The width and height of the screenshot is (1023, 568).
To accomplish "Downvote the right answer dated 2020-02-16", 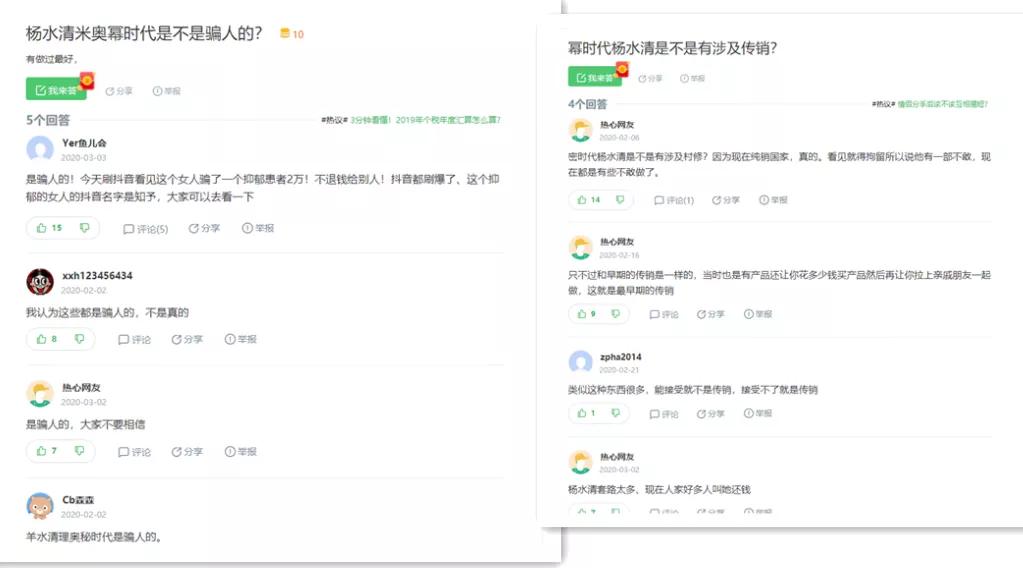I will point(616,314).
